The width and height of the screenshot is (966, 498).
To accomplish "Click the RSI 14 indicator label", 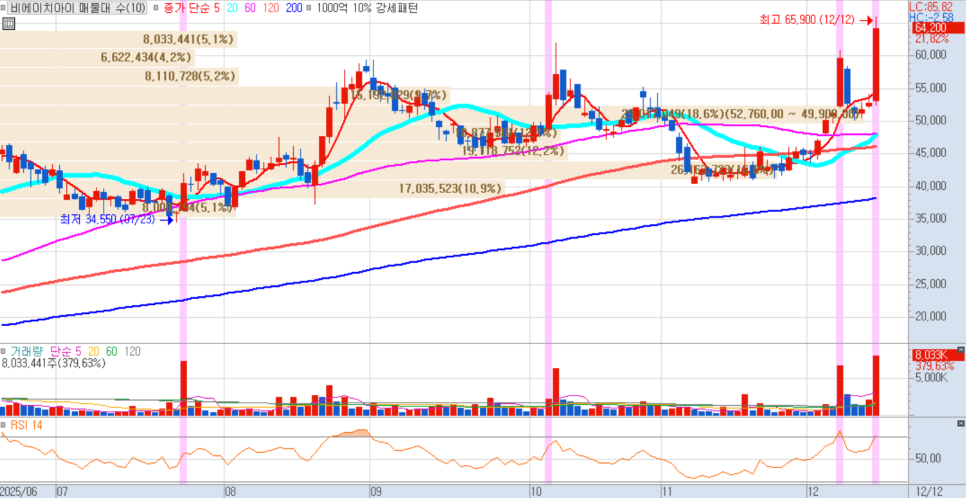I will pos(26,425).
